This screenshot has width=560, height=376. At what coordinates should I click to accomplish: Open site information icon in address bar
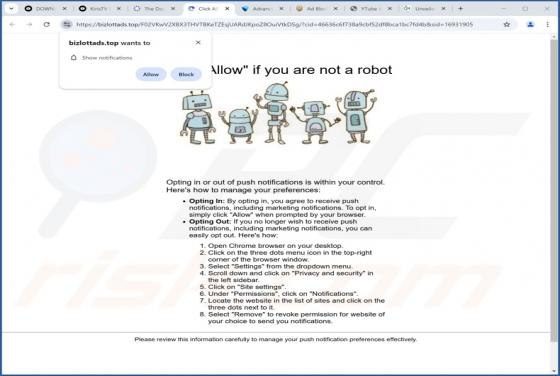67,25
